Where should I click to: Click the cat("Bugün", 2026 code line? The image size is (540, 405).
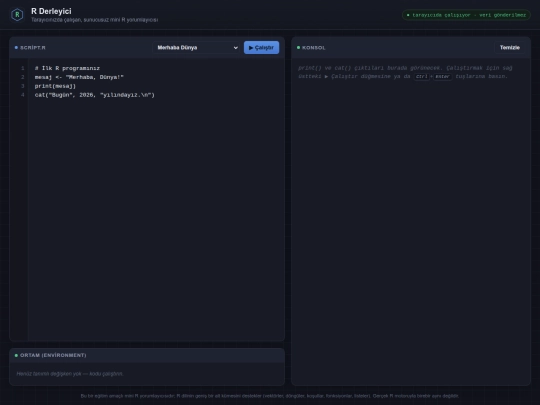(95, 95)
